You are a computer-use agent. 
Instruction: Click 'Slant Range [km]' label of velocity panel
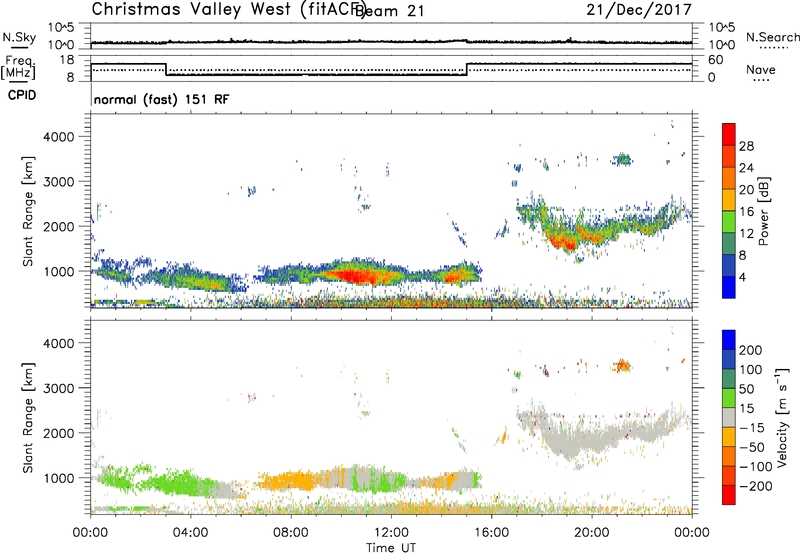coord(28,418)
